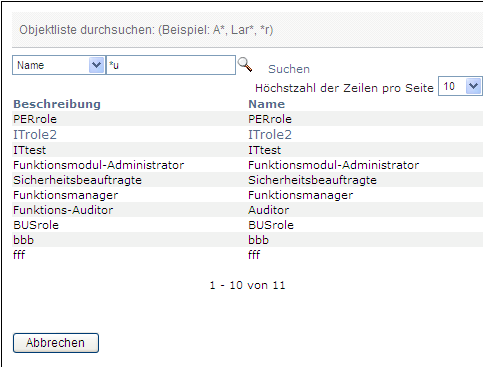Select the ITrole2 entry in Beschreibung column
This screenshot has height=367, width=483.
click(x=35, y=135)
